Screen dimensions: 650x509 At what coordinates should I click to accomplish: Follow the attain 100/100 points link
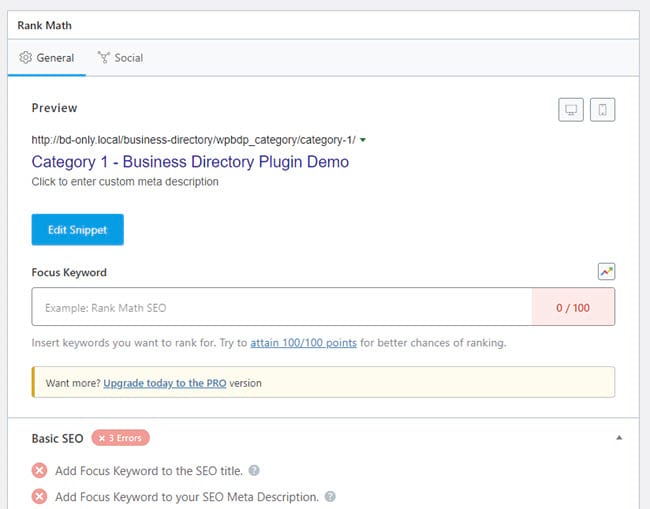tap(303, 343)
